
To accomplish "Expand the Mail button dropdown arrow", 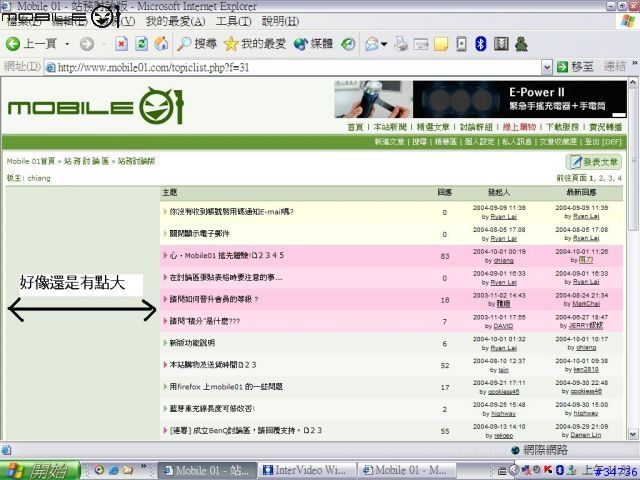I will click(384, 44).
